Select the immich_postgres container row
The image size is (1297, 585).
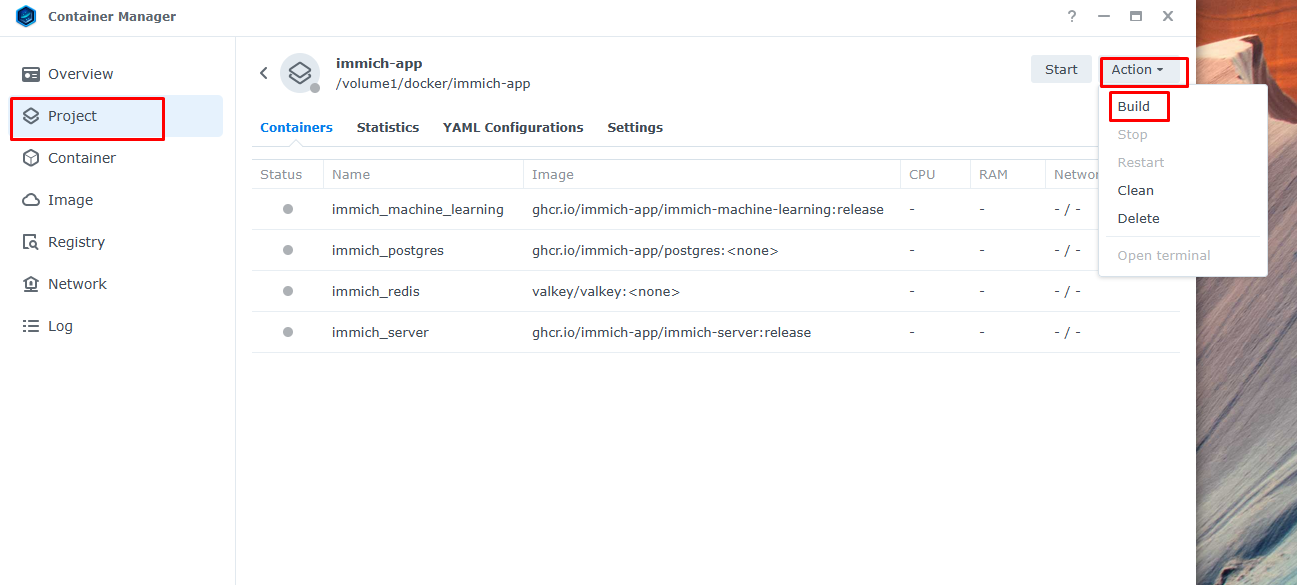tap(387, 251)
